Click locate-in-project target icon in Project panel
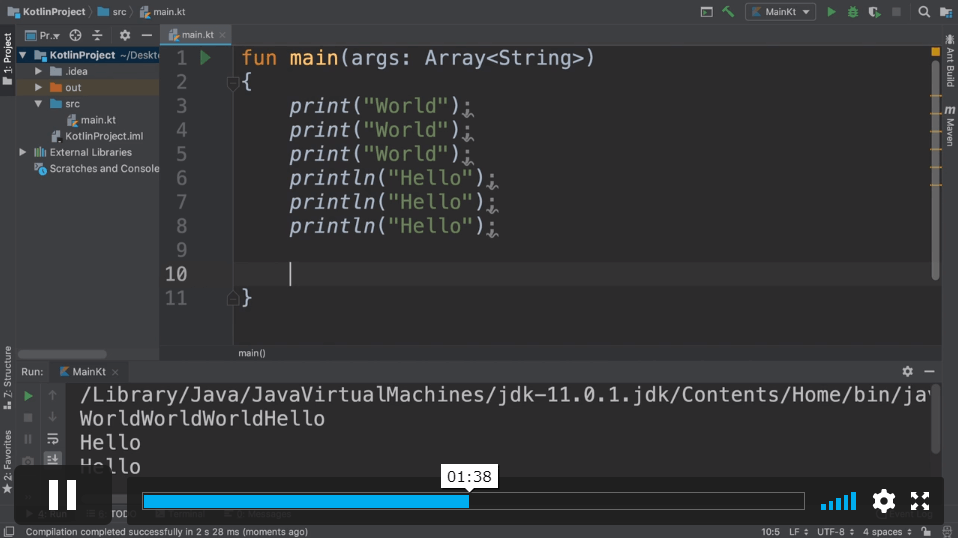This screenshot has height=538, width=958. tap(75, 35)
